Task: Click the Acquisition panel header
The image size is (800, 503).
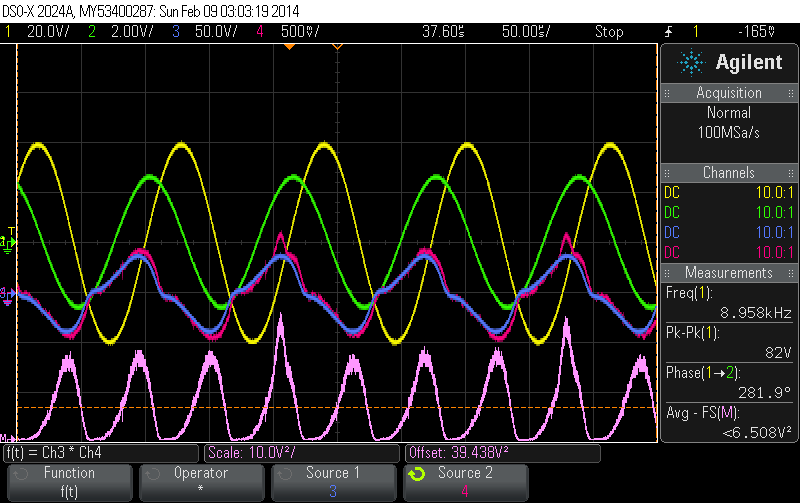Action: pyautogui.click(x=729, y=93)
